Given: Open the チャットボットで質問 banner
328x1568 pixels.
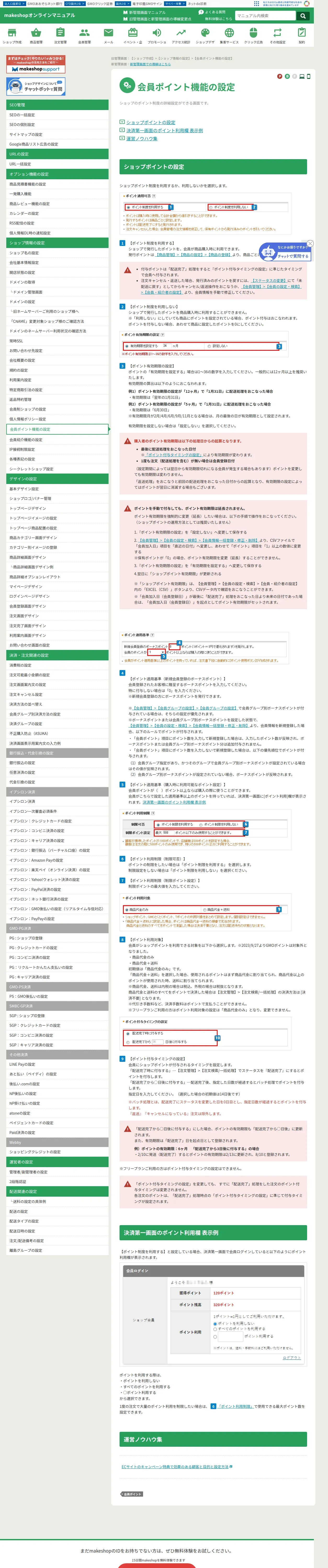Looking at the screenshot, I should click(x=36, y=87).
